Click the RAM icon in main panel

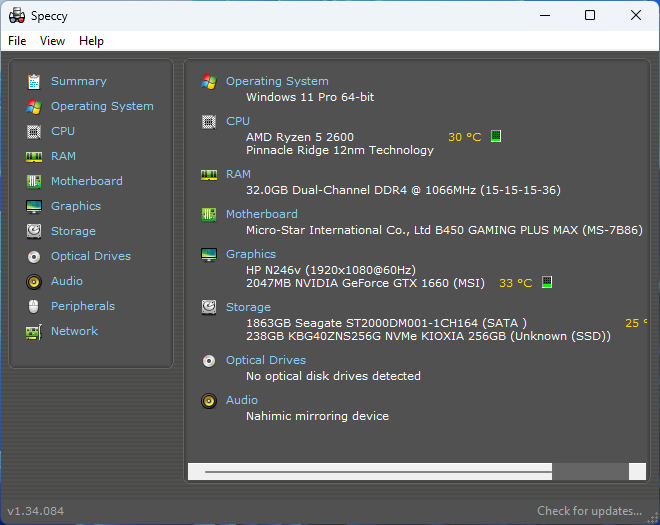click(209, 175)
